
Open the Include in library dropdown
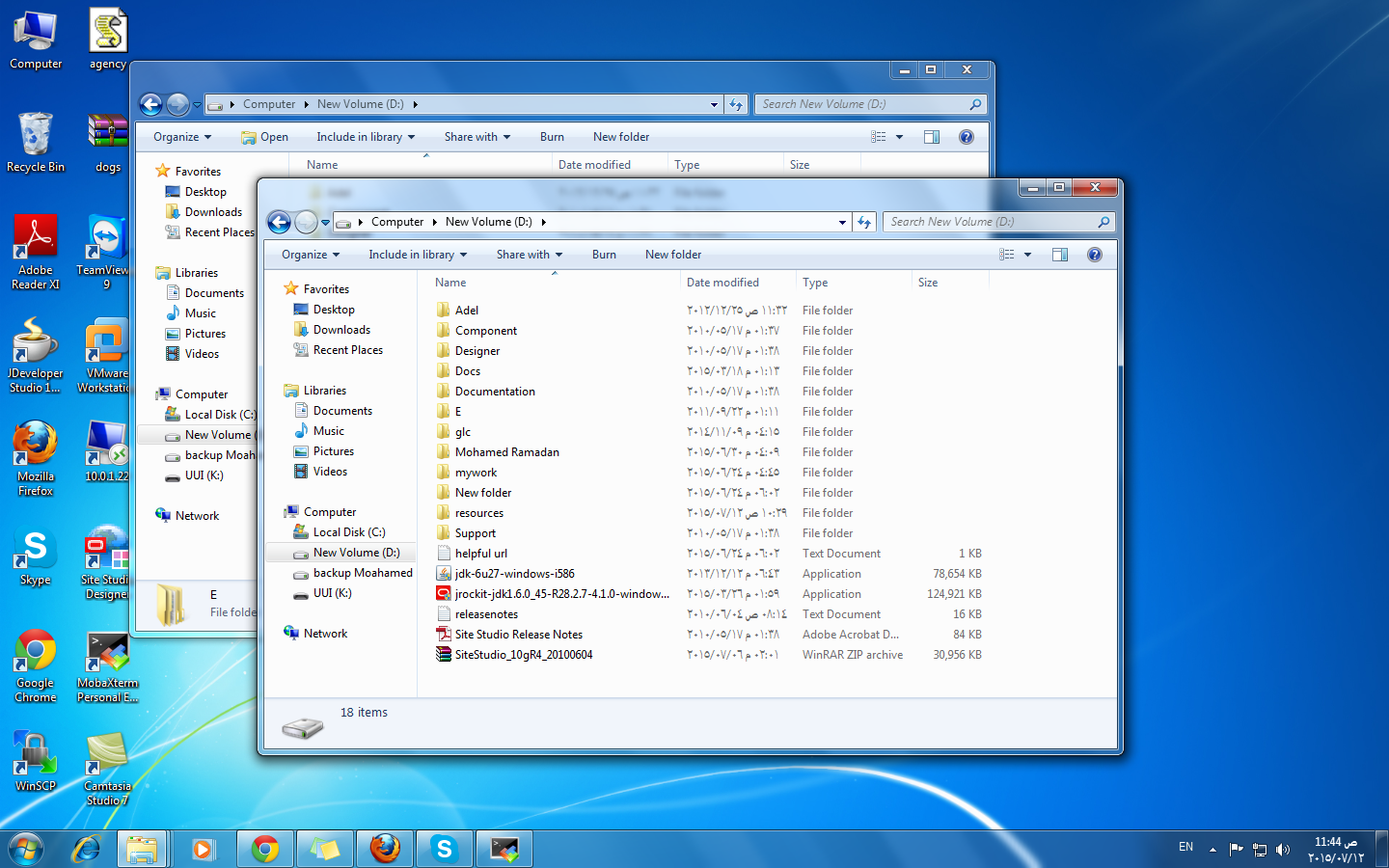click(417, 254)
